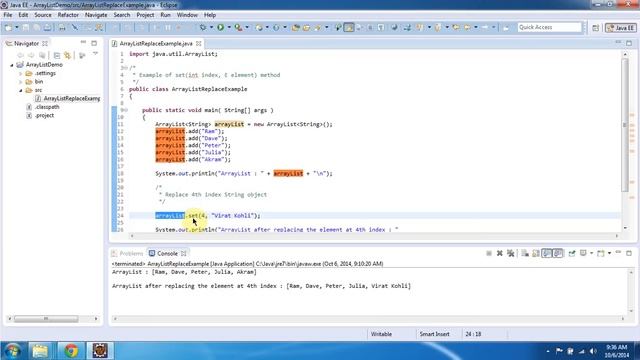Toggle Console Scroll Lock icon
This screenshot has width=640, height=360.
pyautogui.click(x=536, y=253)
